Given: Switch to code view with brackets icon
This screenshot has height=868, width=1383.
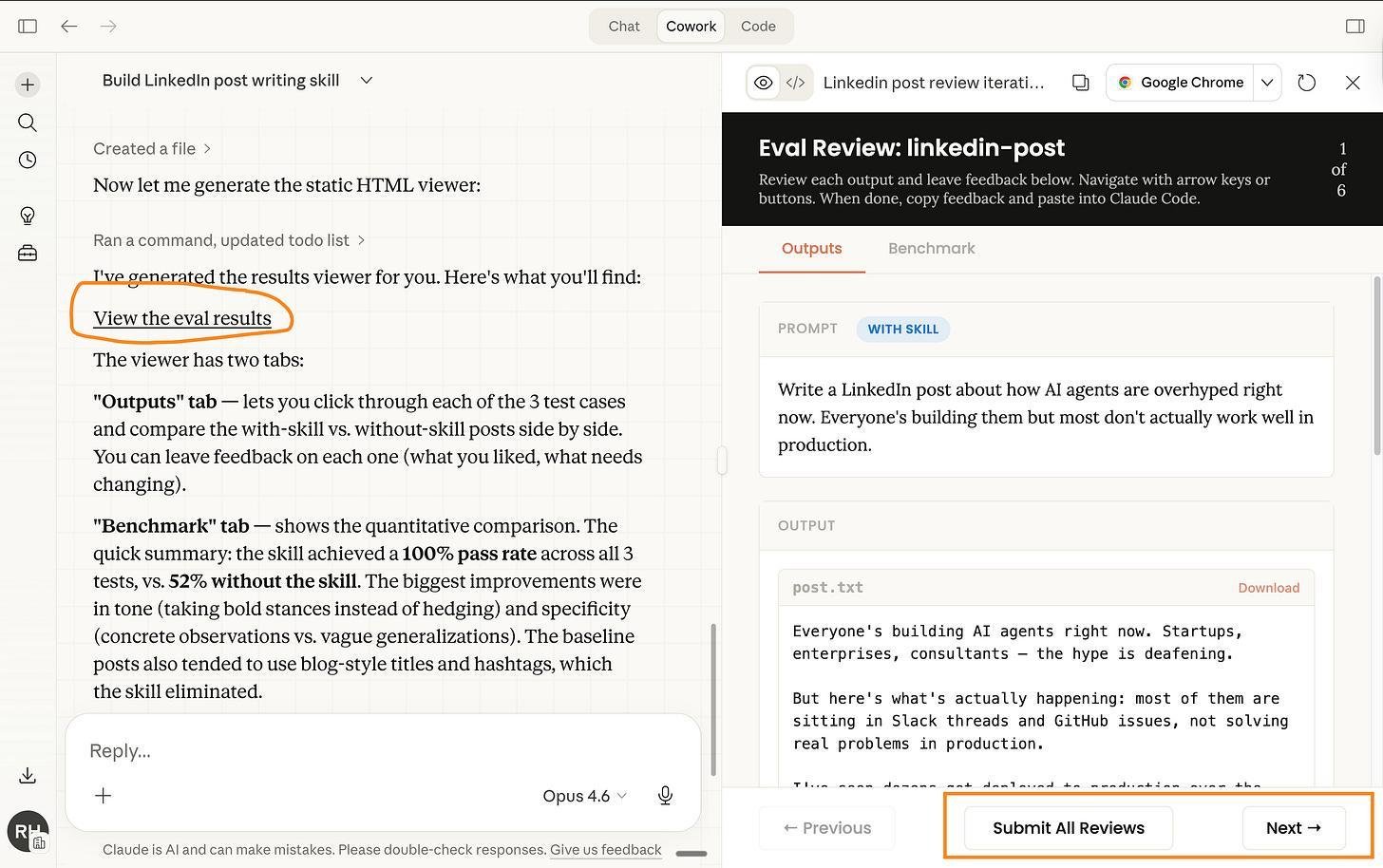Looking at the screenshot, I should point(796,83).
